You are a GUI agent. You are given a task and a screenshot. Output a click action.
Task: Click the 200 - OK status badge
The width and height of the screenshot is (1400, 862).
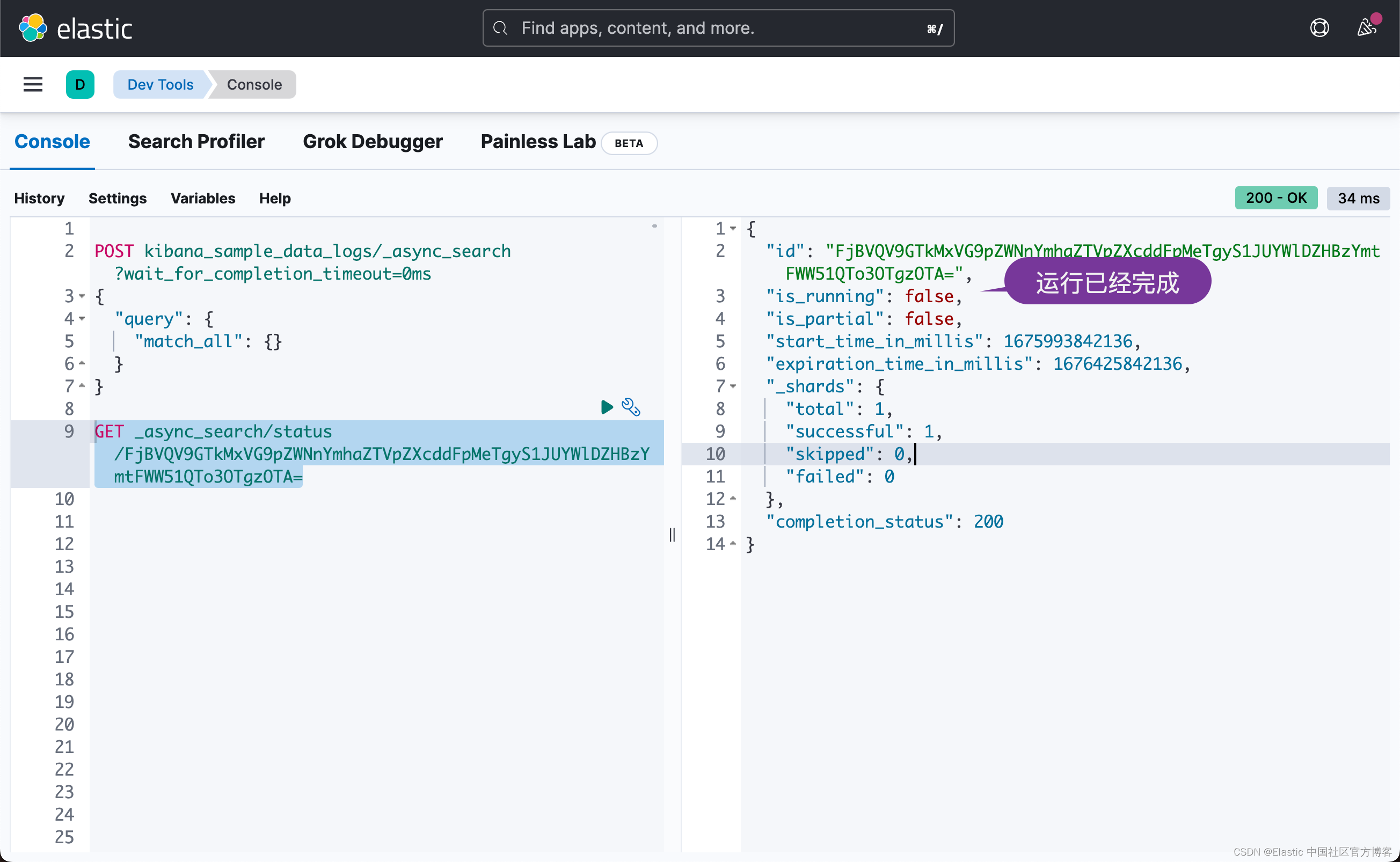coord(1275,198)
